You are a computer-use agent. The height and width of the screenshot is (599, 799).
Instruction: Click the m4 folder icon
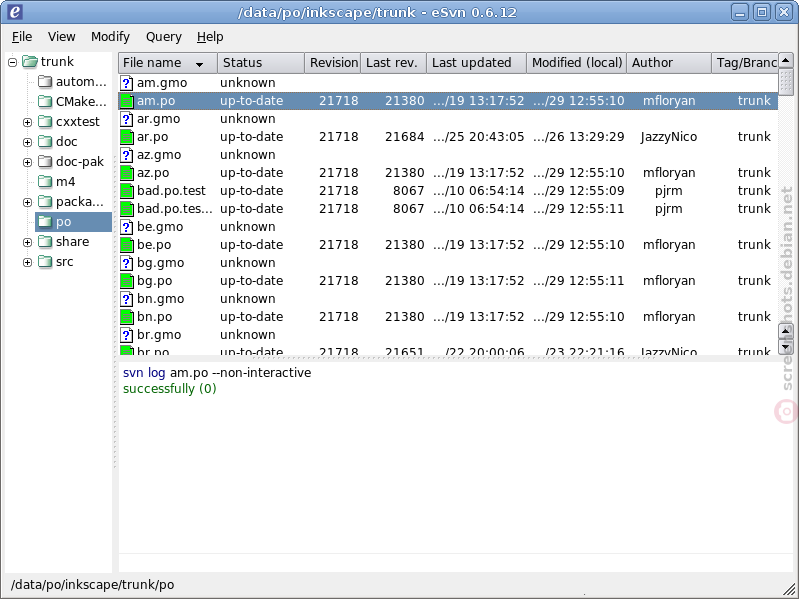(x=45, y=181)
